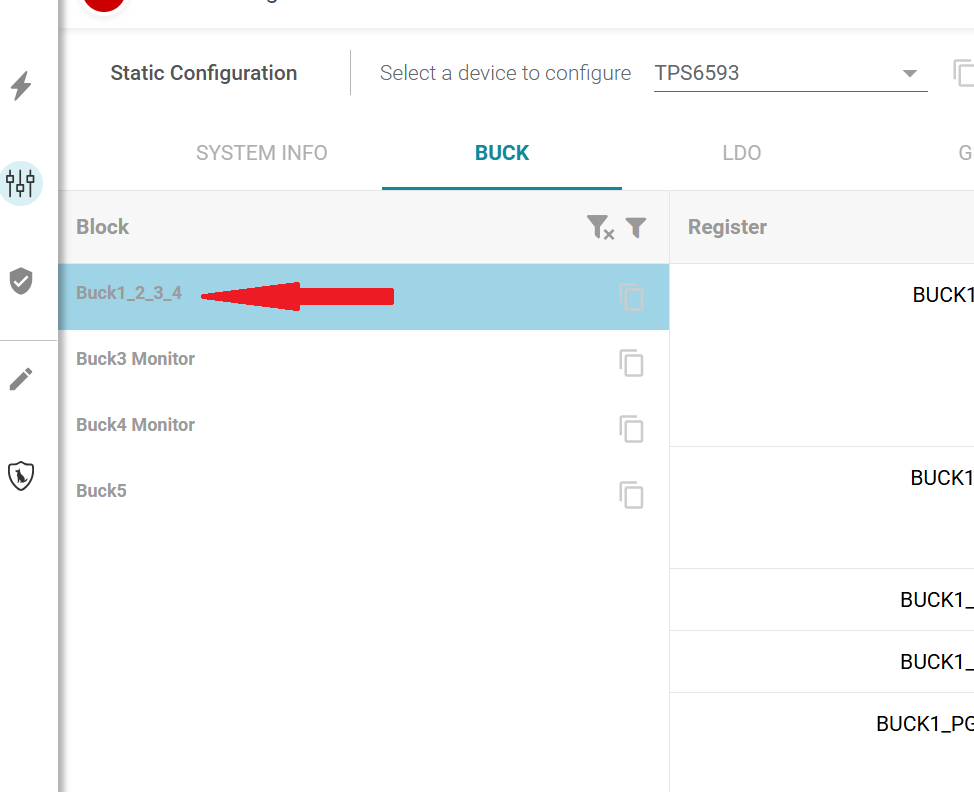The width and height of the screenshot is (974, 792).
Task: Click the Block column header
Action: click(102, 227)
